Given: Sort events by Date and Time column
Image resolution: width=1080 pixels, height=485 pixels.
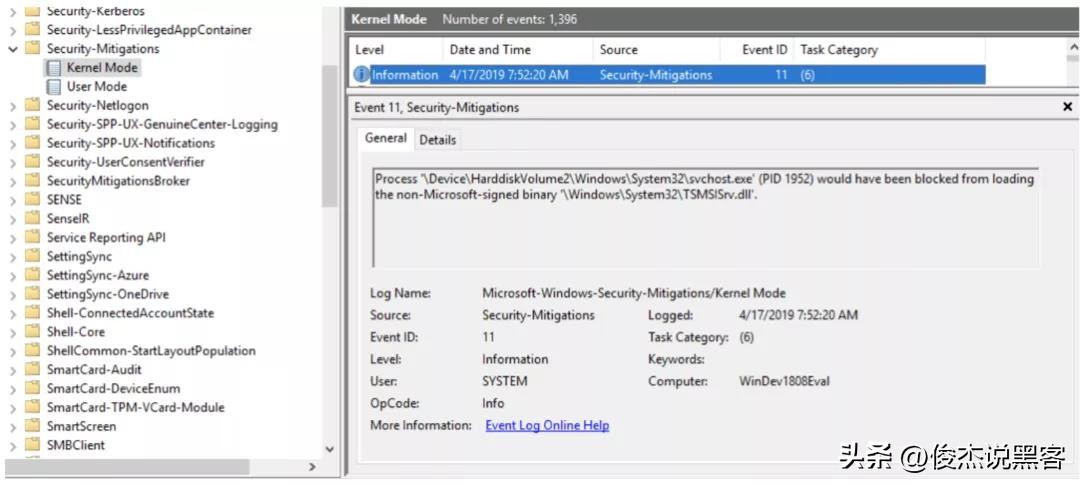Looking at the screenshot, I should (489, 50).
